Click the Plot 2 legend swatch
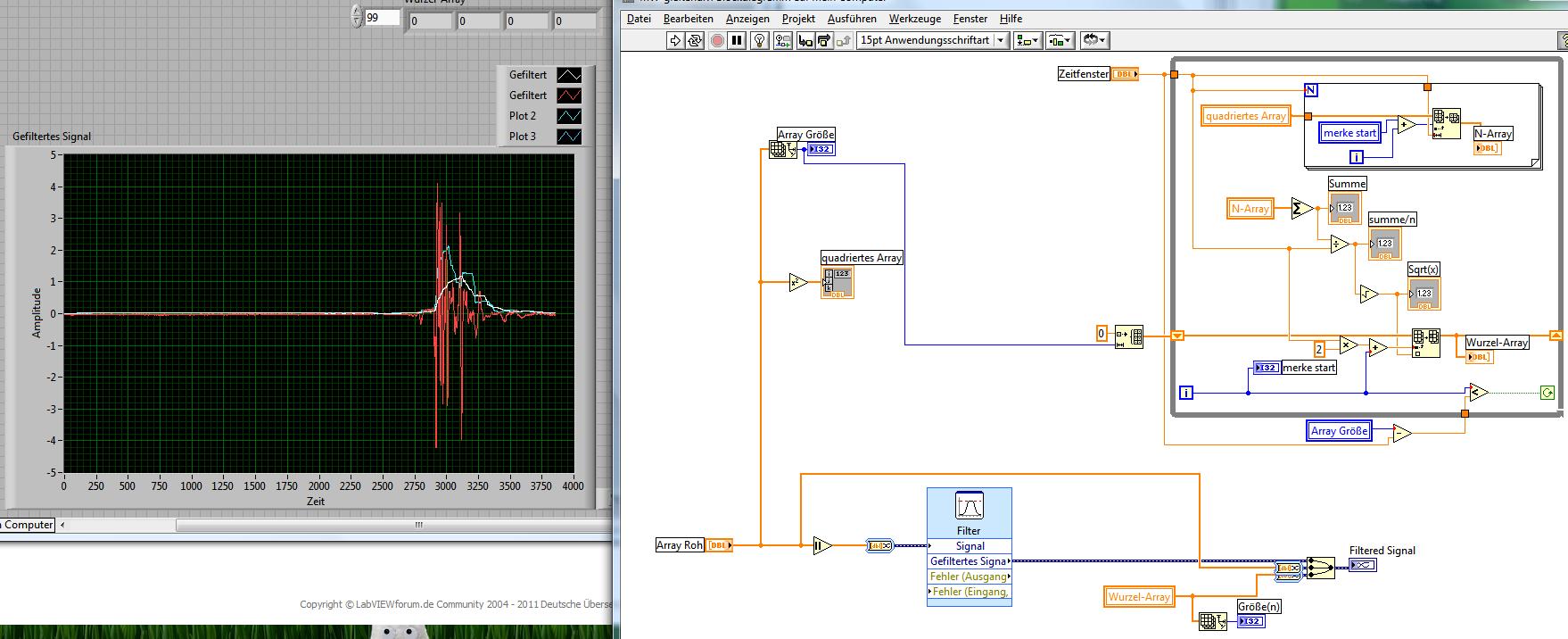Screen dimensions: 1568x639 click(569, 116)
